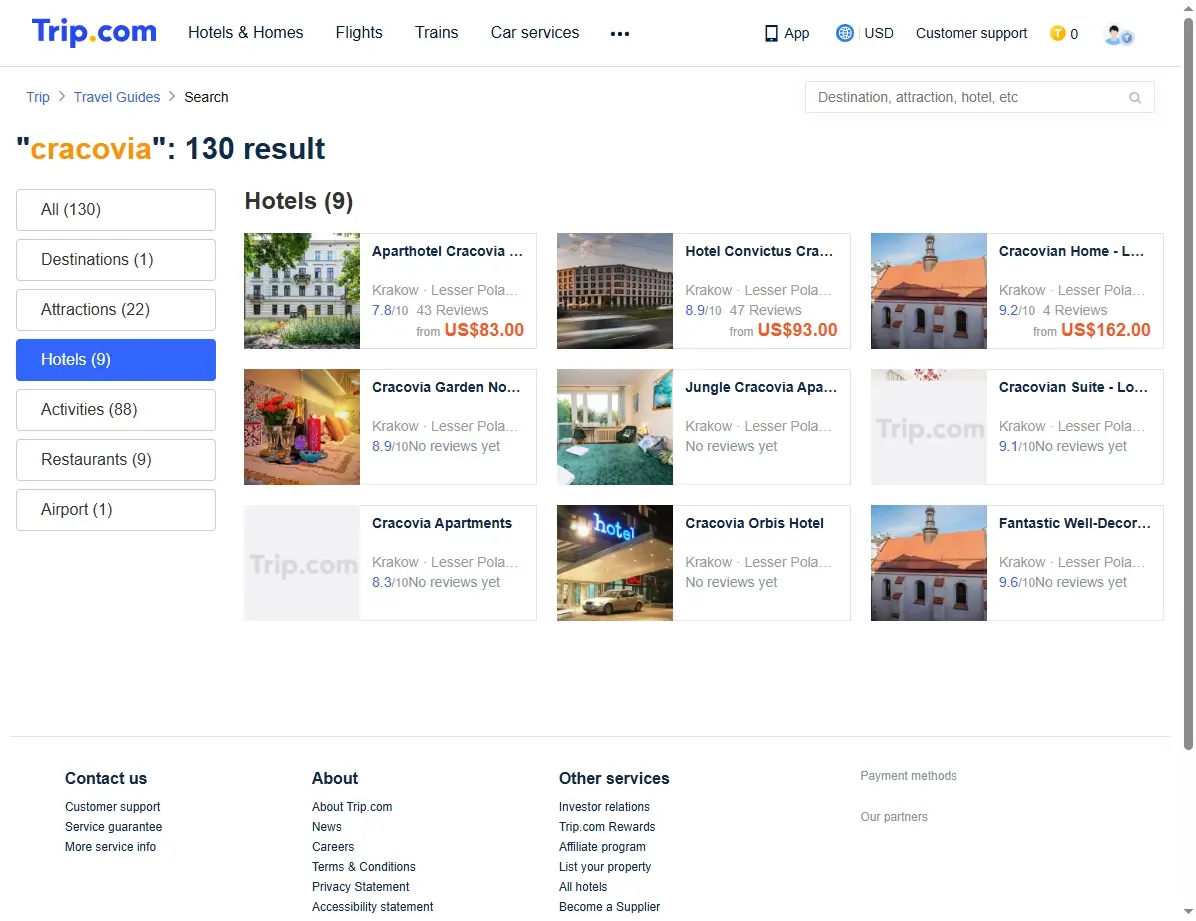Open the USD currency selector
This screenshot has width=1196, height=921.
pos(879,33)
